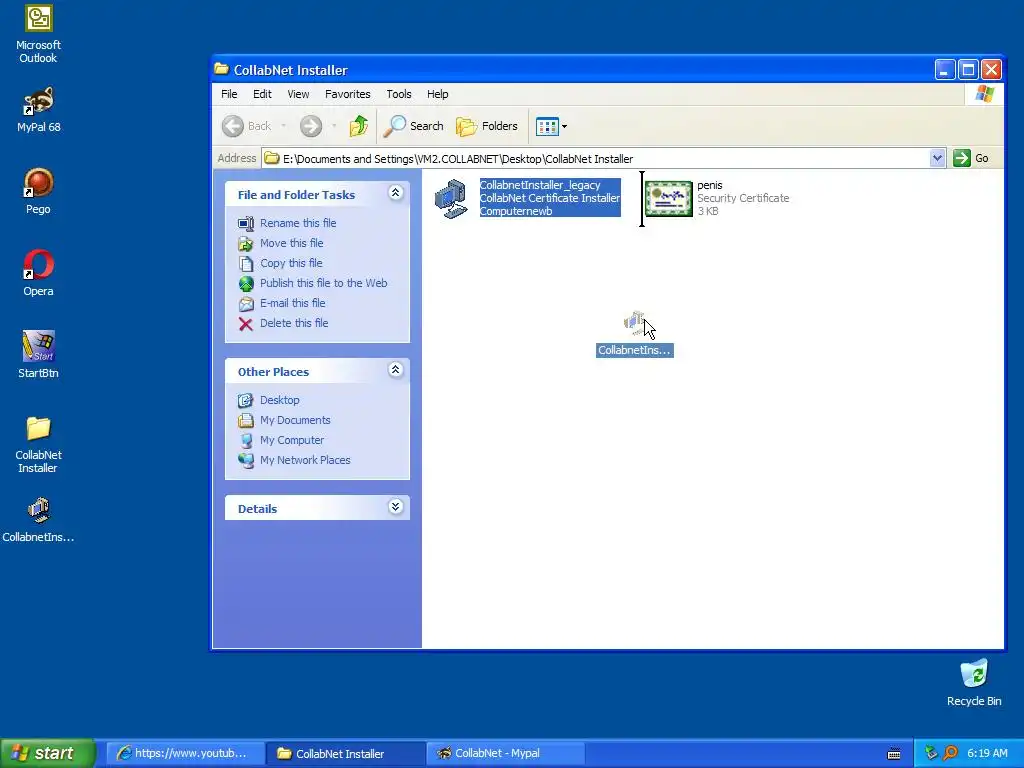Select CollabnetInstaller_legacy file icon

tap(451, 199)
